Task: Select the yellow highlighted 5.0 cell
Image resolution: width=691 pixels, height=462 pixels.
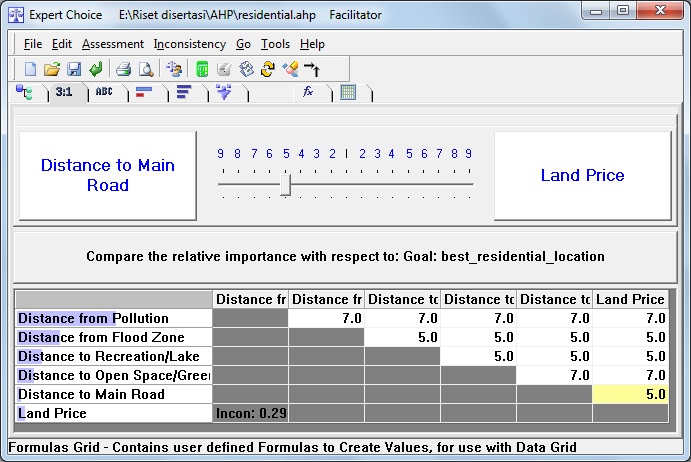Action: click(x=629, y=394)
